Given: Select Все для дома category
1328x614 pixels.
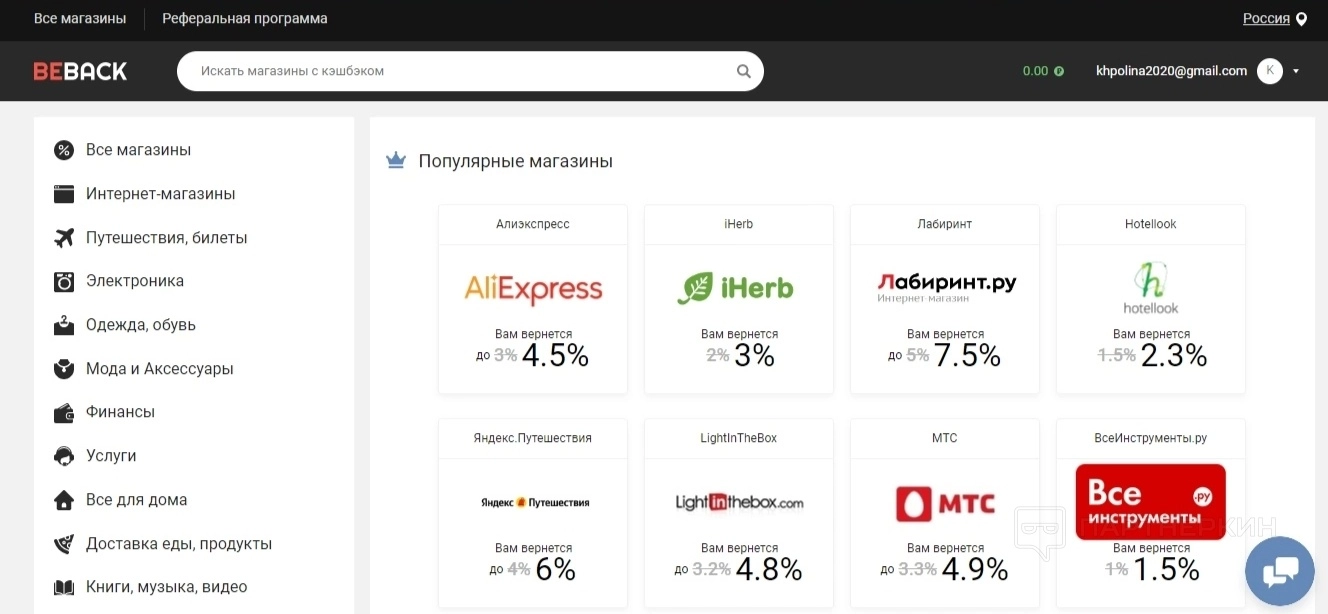Looking at the screenshot, I should (136, 500).
